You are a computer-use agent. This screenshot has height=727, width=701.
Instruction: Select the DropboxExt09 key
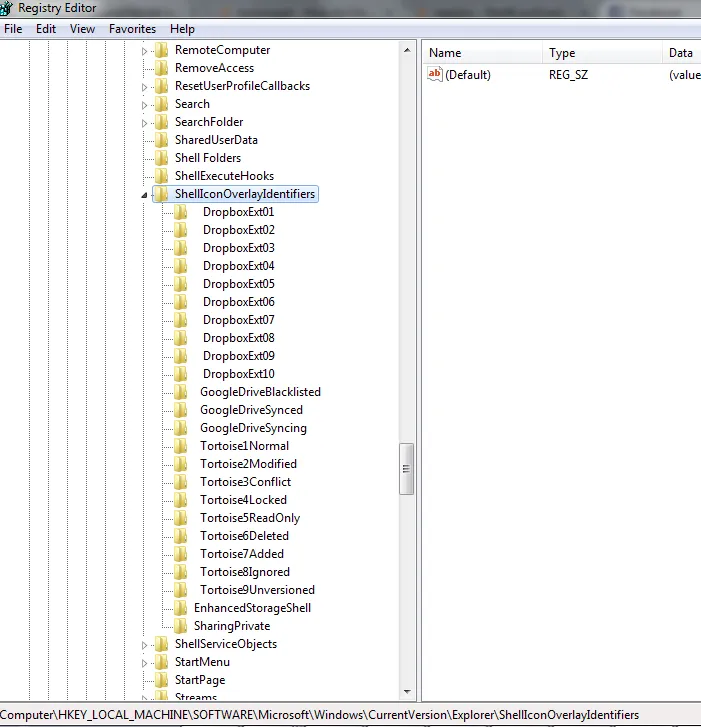(x=238, y=356)
